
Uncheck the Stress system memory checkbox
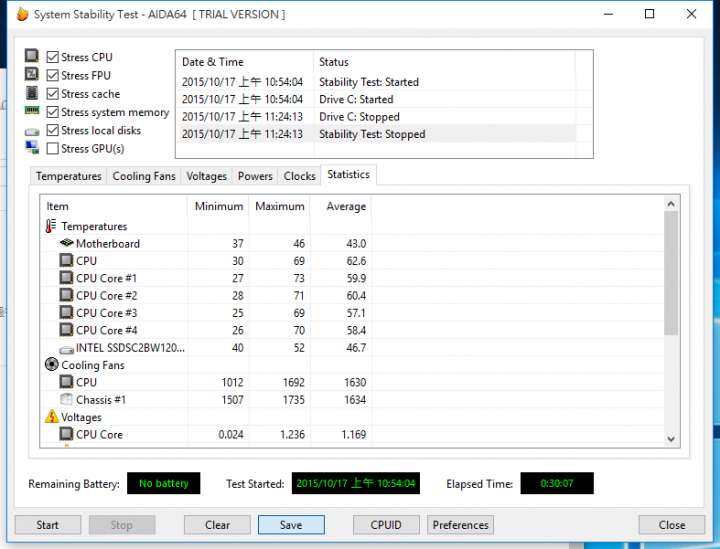coord(53,112)
